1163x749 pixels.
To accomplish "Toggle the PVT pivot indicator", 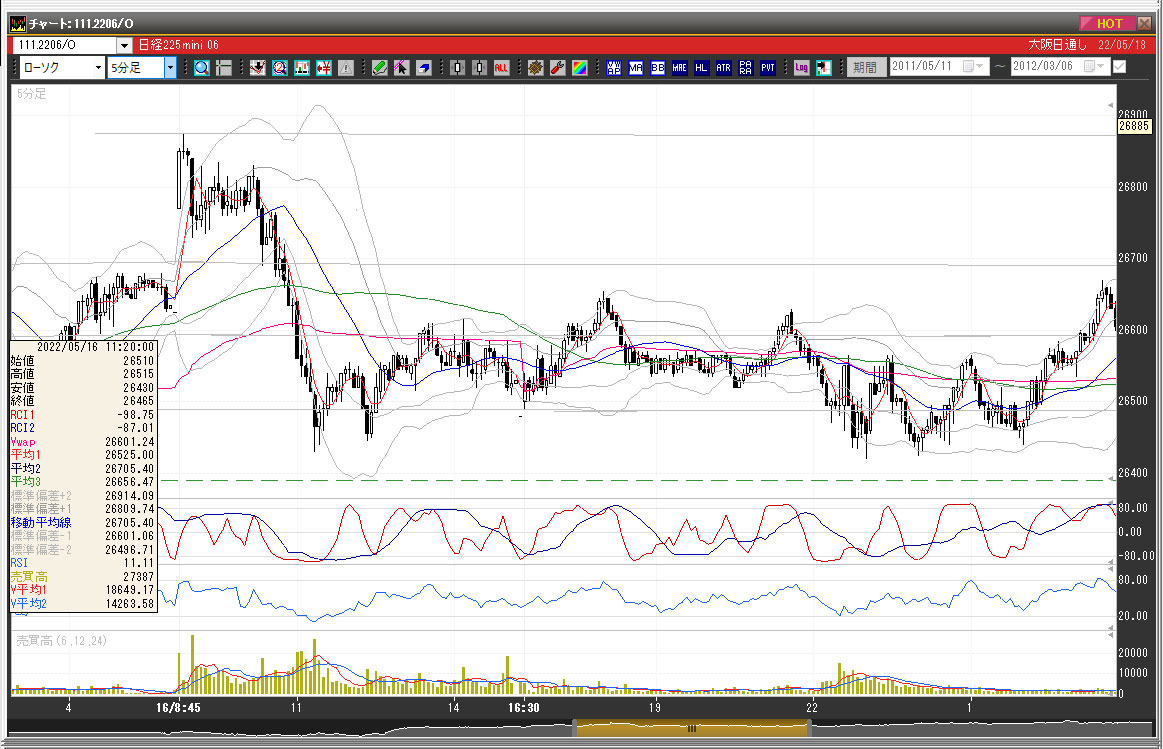I will [768, 67].
